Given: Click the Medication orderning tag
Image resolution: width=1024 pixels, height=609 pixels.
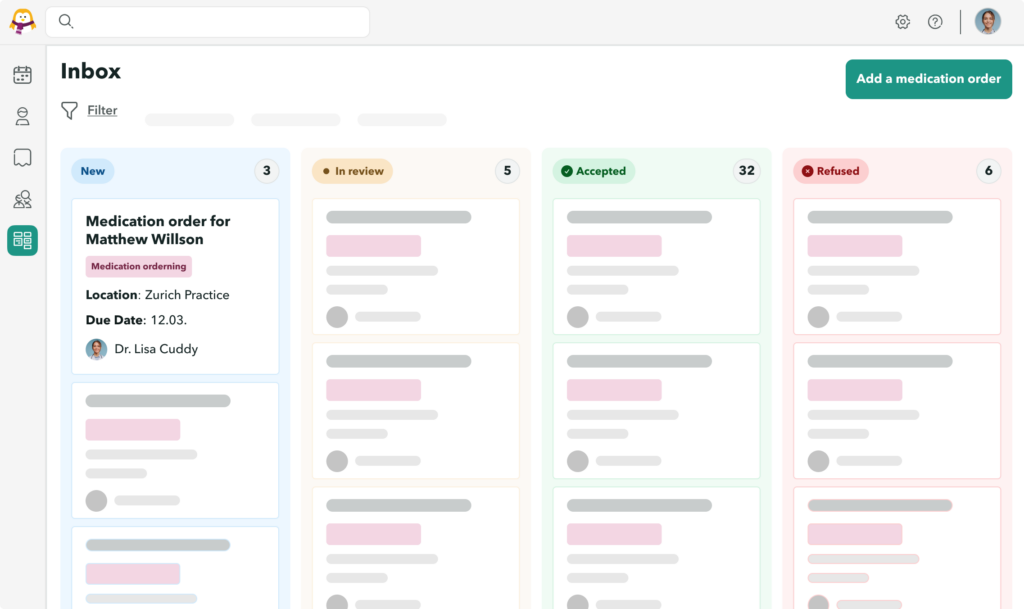Looking at the screenshot, I should (x=138, y=266).
